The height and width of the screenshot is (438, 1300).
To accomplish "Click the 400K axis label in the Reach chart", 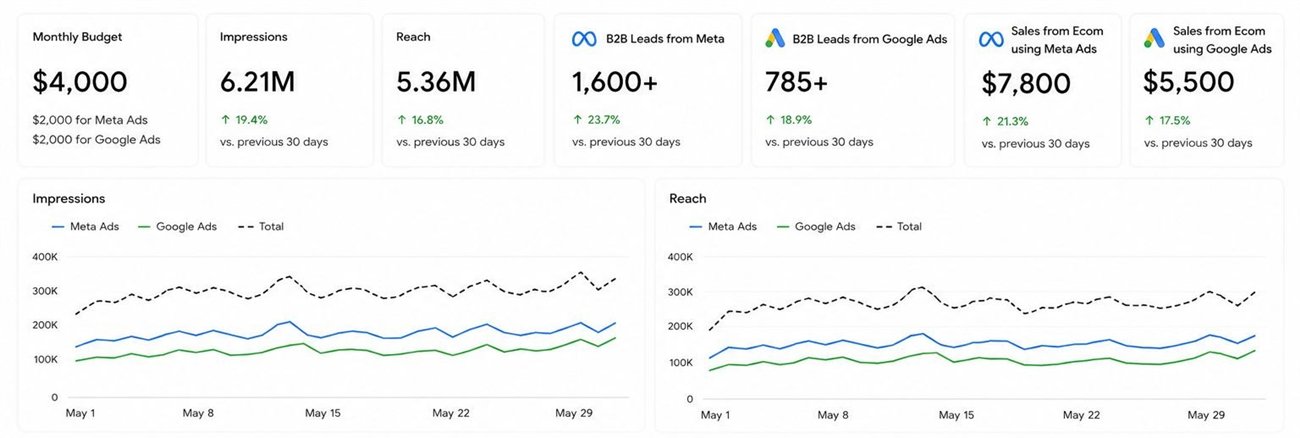I will (x=680, y=257).
